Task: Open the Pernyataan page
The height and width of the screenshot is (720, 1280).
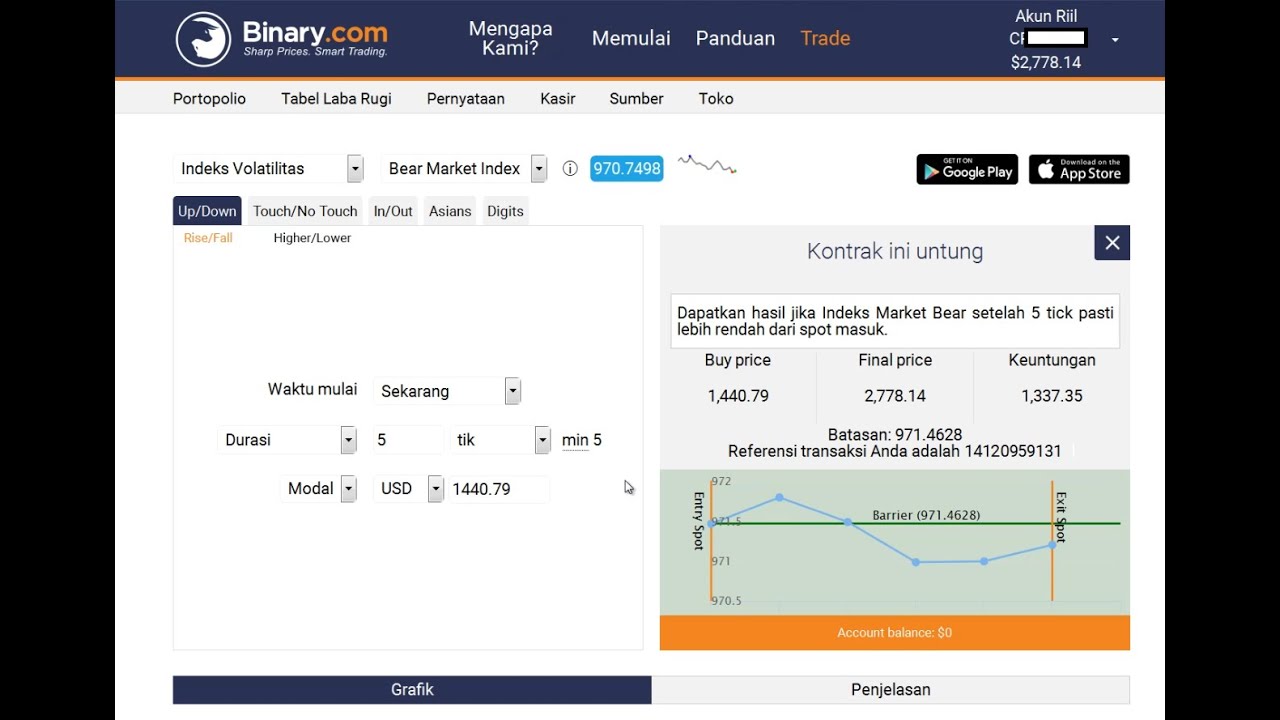Action: tap(466, 99)
